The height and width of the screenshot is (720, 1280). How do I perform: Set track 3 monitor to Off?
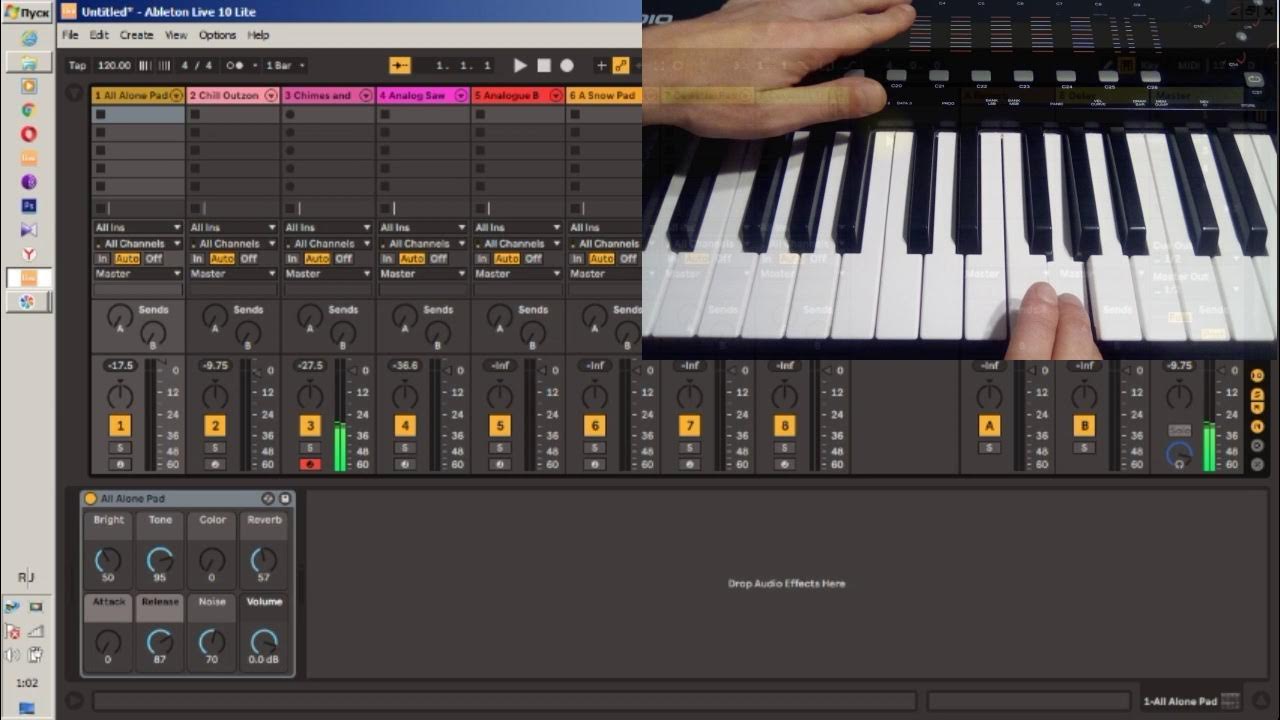(x=343, y=259)
